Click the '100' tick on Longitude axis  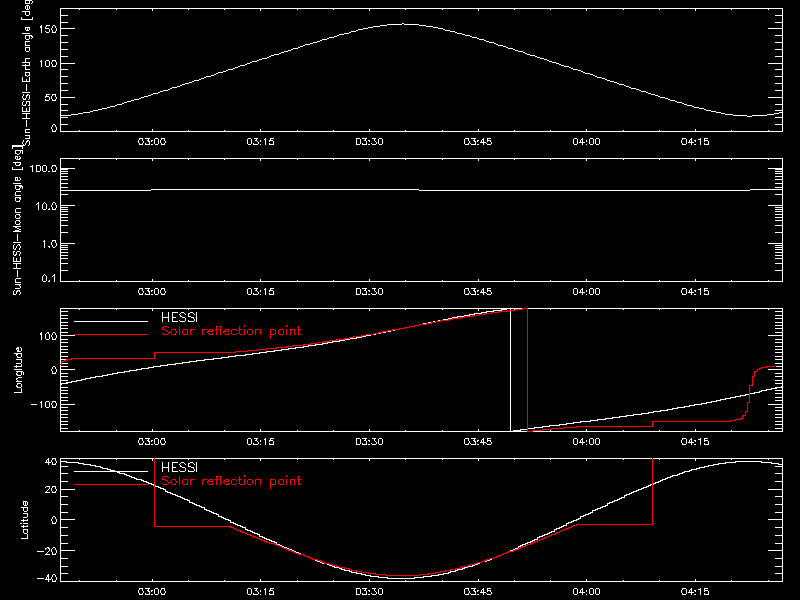(48, 336)
